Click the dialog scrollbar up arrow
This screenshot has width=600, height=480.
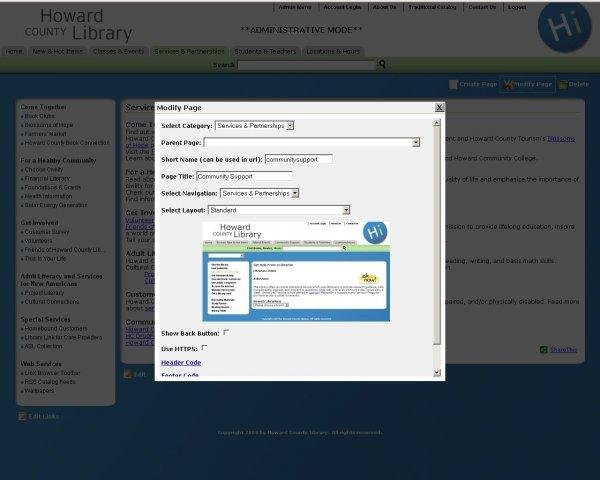(x=437, y=123)
